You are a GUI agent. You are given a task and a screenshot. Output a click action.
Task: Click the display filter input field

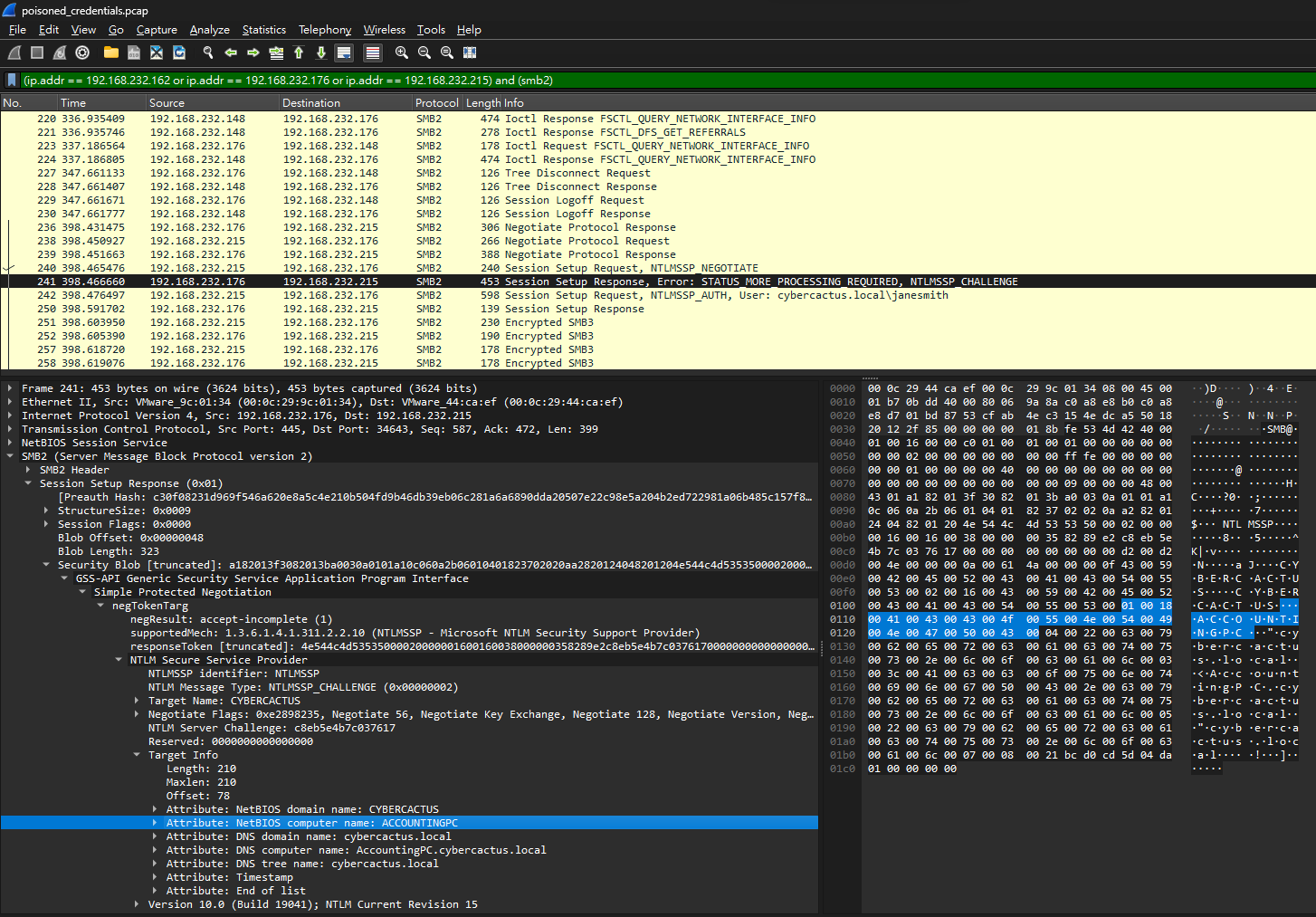pos(668,80)
